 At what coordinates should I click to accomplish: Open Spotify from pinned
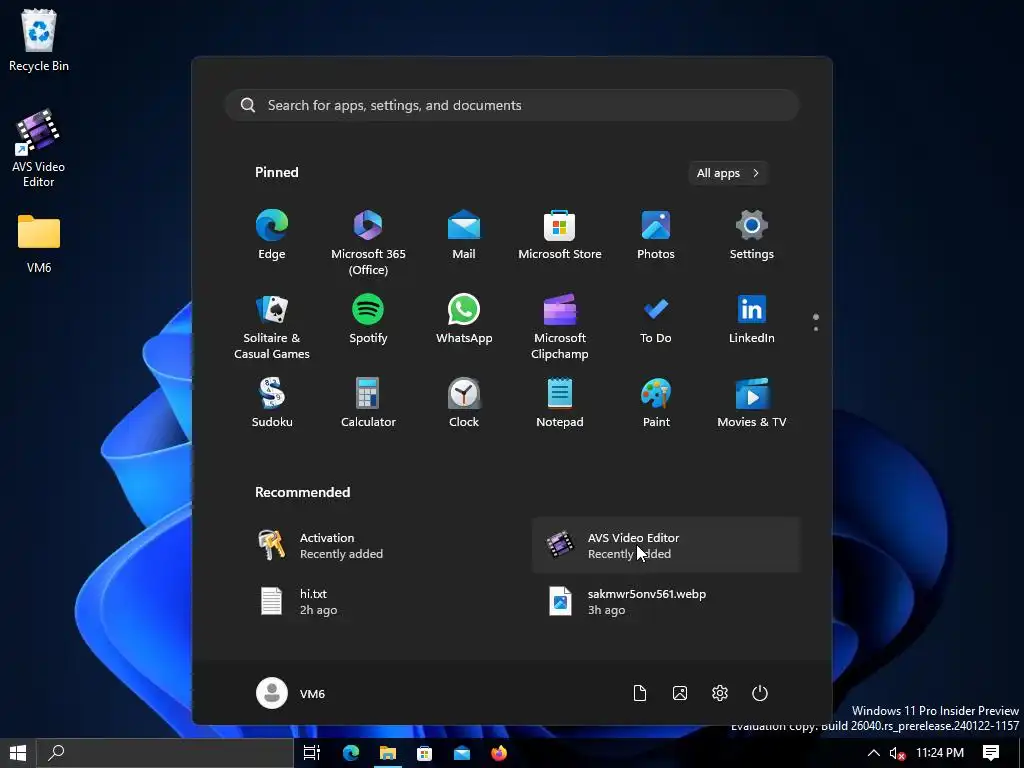point(368,319)
